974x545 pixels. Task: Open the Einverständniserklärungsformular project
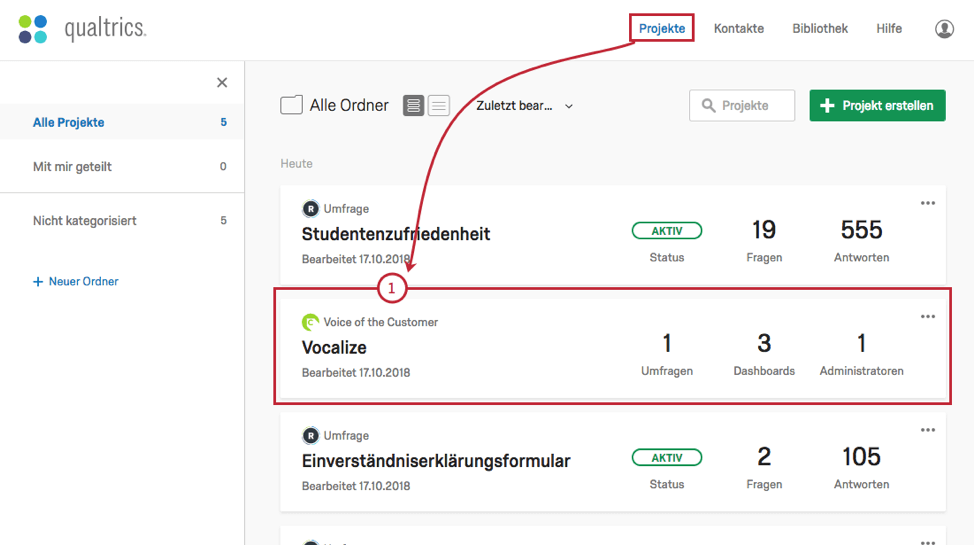click(436, 461)
